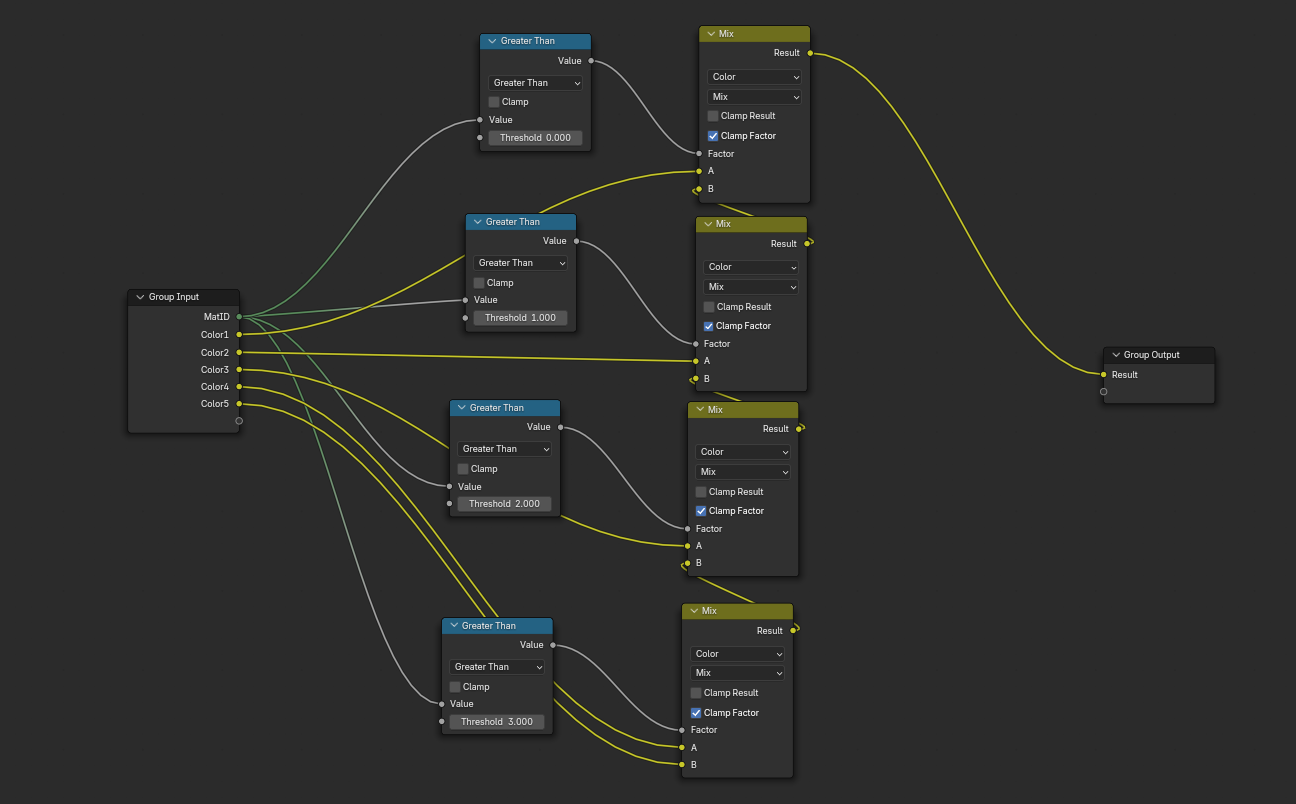This screenshot has width=1296, height=804.
Task: Click the Result input socket on Group Output
Action: point(1104,375)
